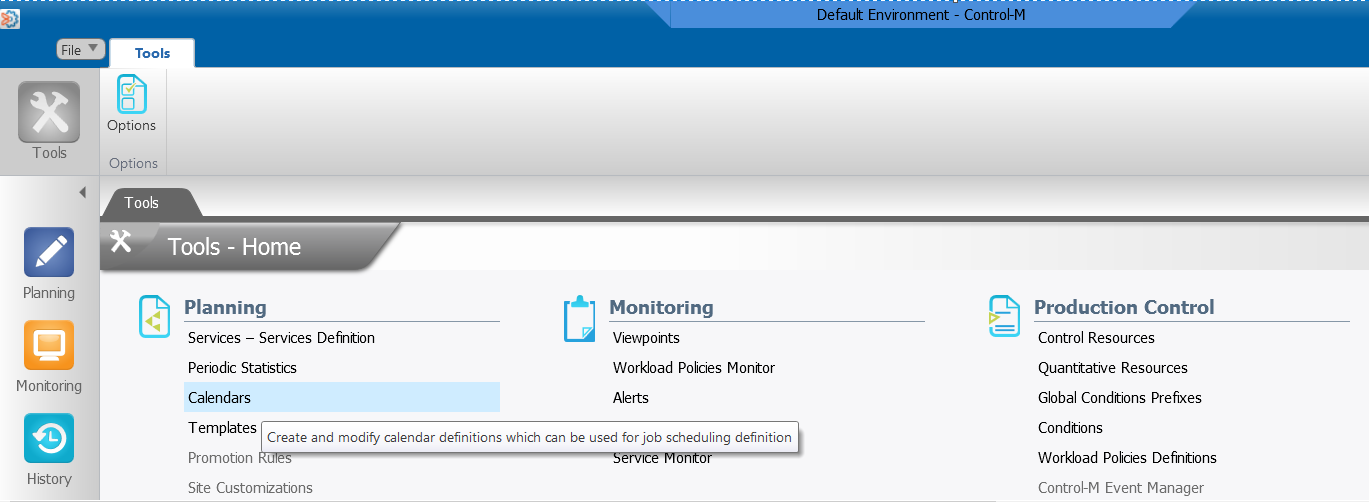
Task: Open Workload Policies Monitor
Action: point(694,368)
